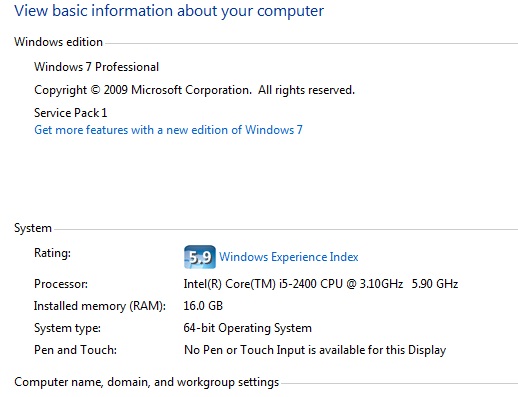
Task: Select the Service Pack 1 text
Action: (x=71, y=113)
